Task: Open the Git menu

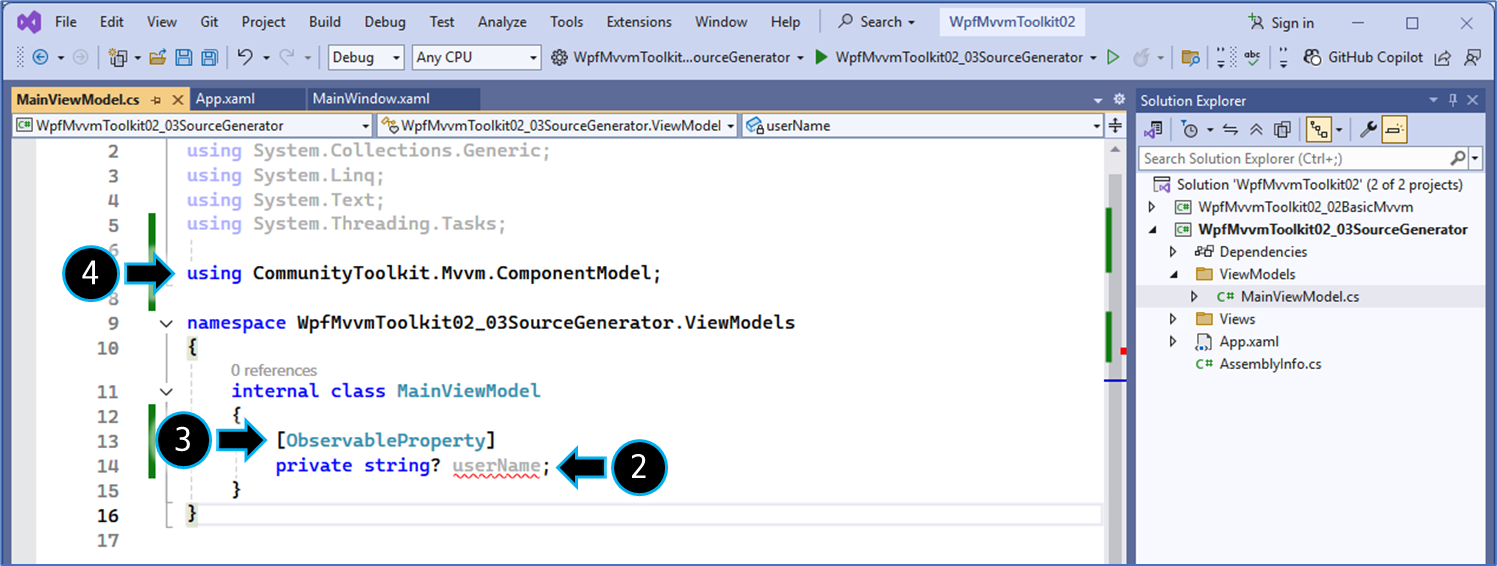Action: point(209,22)
